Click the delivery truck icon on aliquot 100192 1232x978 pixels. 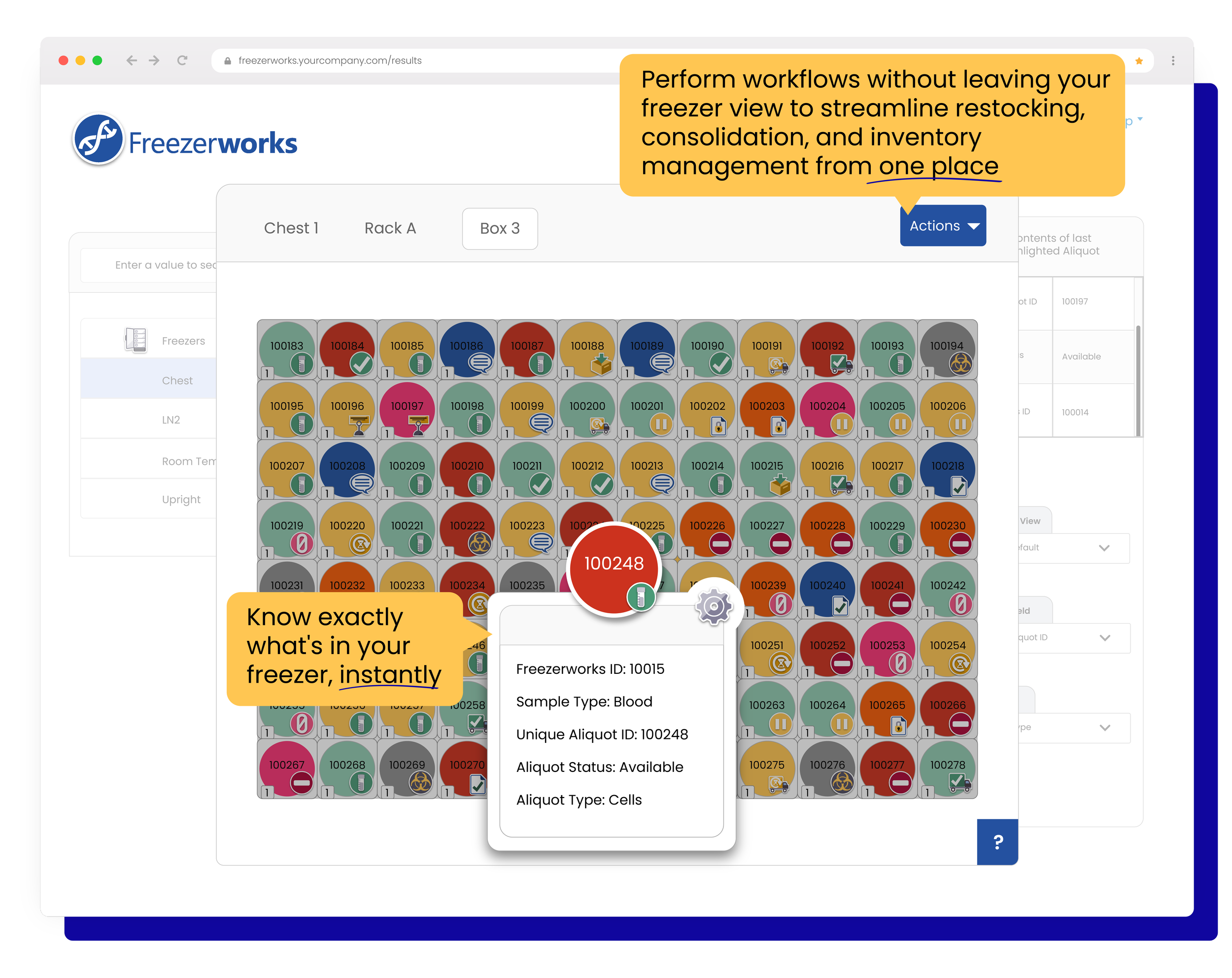click(841, 363)
